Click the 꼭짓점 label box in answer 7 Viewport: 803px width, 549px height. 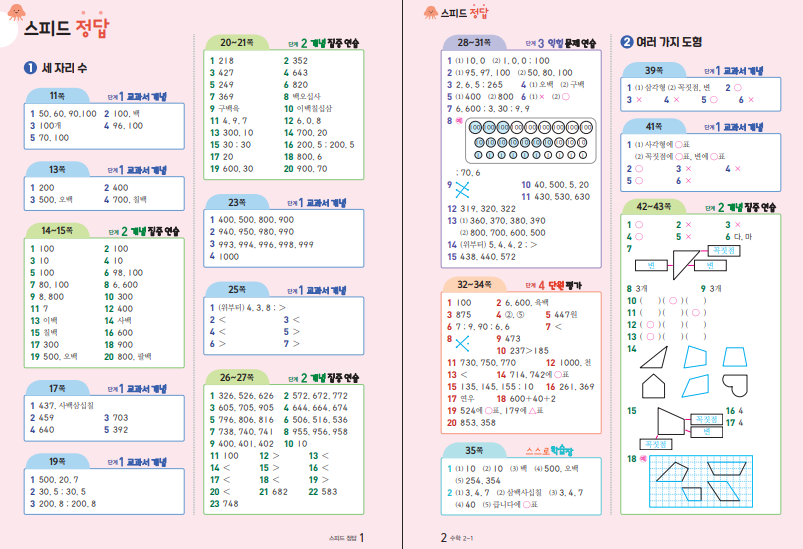point(724,250)
